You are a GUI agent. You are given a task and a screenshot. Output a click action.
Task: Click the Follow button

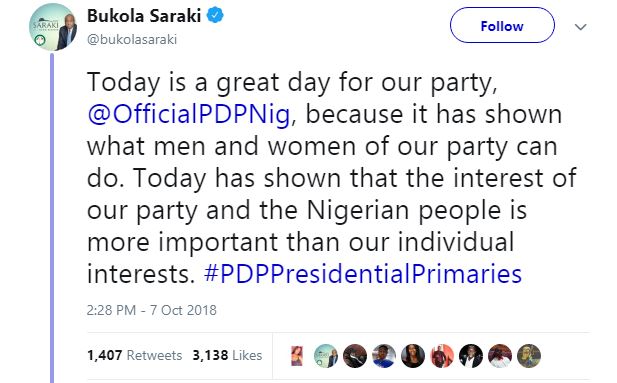(x=502, y=26)
